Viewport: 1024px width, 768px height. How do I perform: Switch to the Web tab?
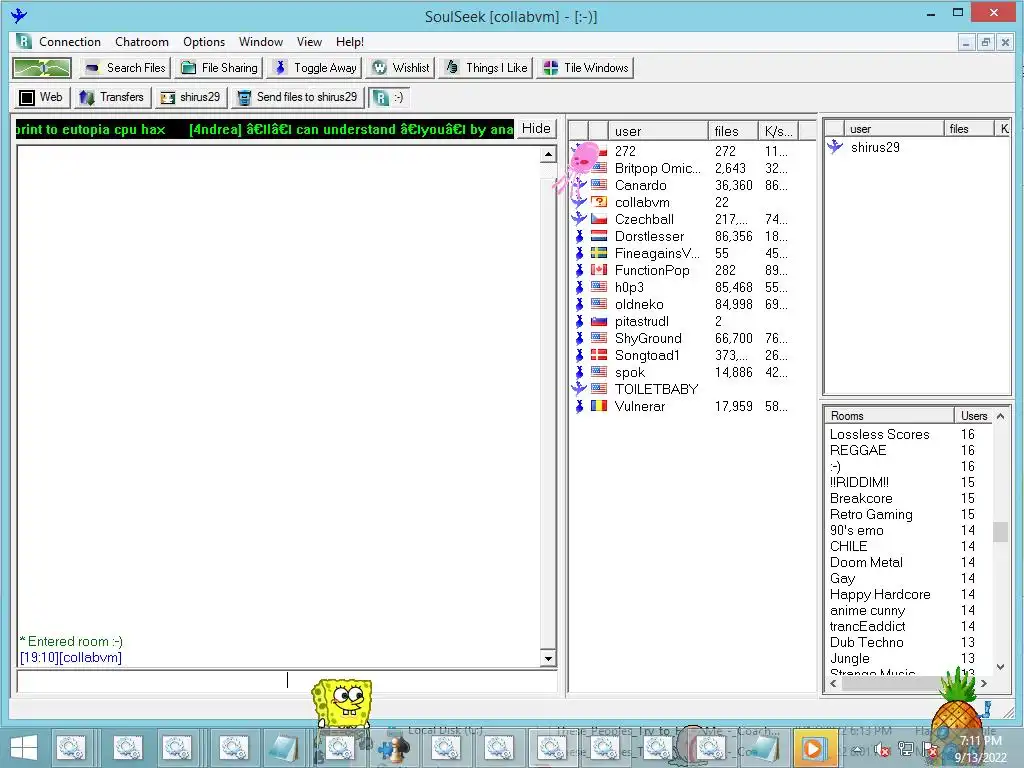(x=42, y=97)
